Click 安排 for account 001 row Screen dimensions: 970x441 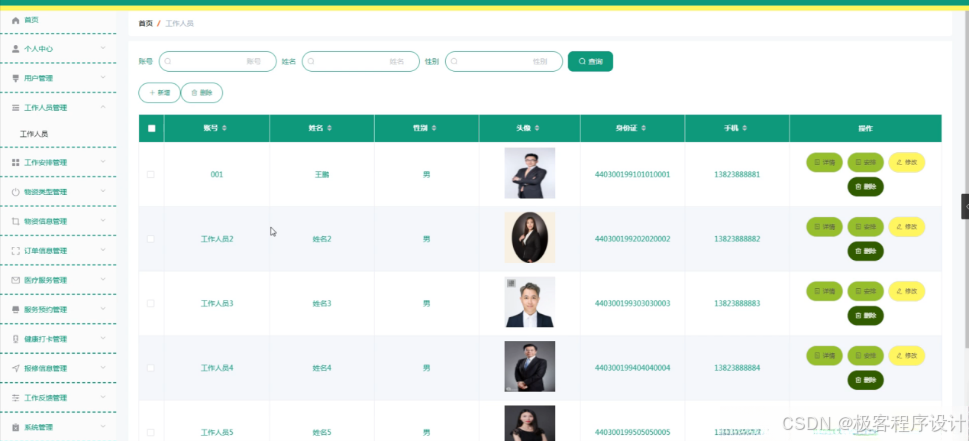[x=865, y=162]
